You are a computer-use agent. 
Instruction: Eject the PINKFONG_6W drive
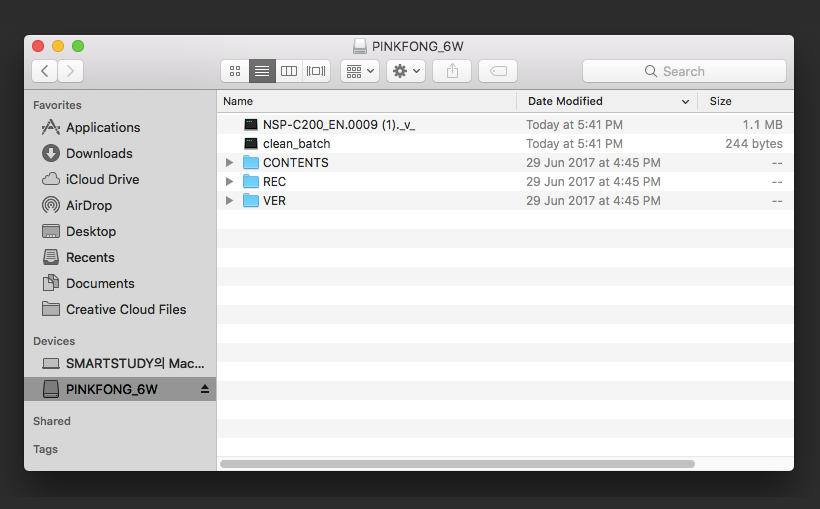point(204,389)
